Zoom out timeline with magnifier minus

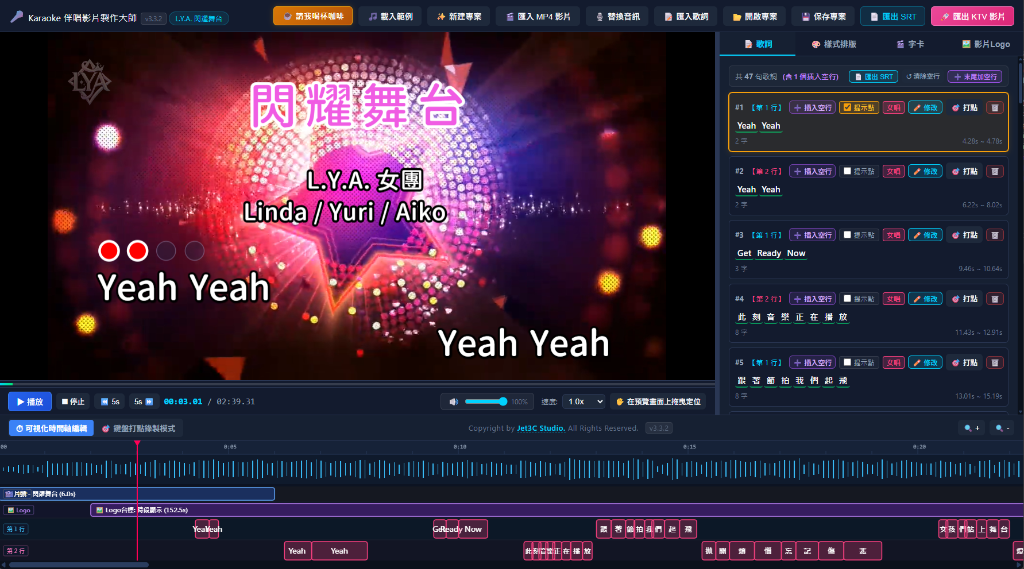1002,429
